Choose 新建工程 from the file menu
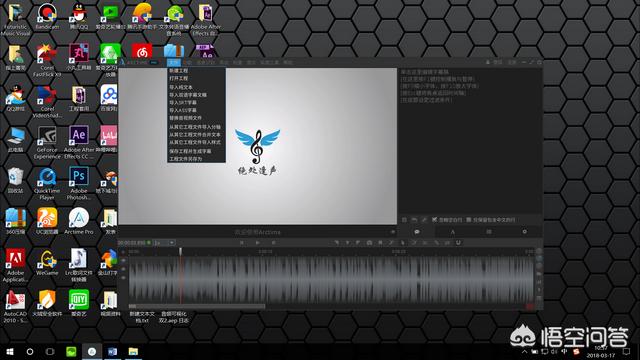The height and width of the screenshot is (360, 640). pos(179,71)
